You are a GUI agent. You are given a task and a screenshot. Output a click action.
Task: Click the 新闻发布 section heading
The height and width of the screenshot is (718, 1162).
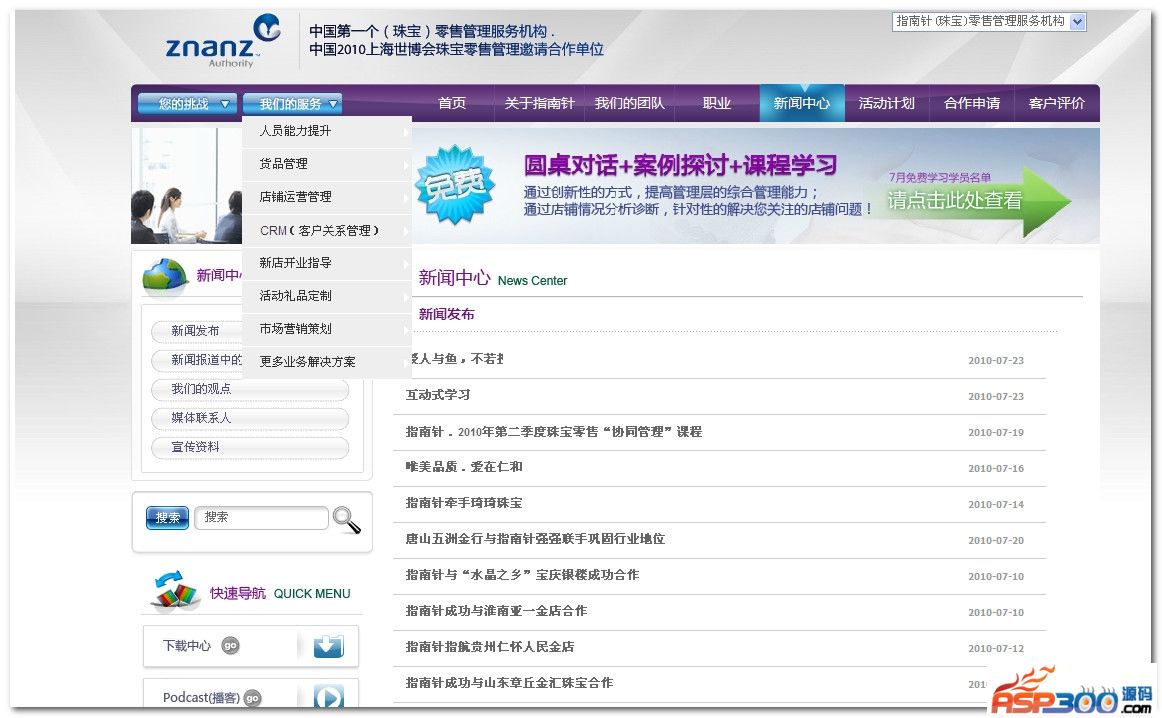[446, 314]
